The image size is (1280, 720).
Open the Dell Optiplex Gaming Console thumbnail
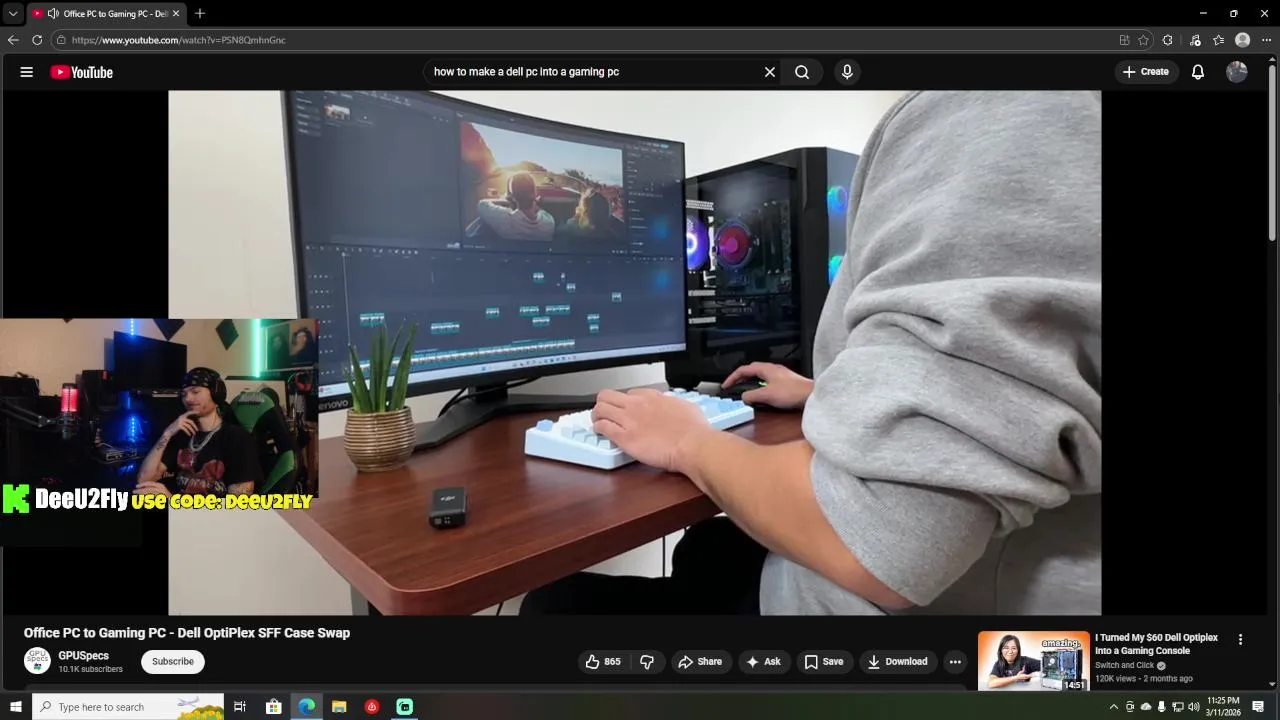pyautogui.click(x=1033, y=661)
